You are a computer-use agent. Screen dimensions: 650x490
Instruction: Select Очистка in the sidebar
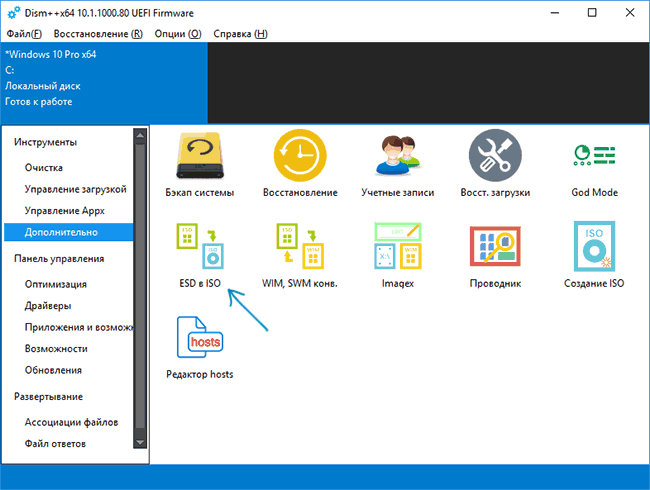tap(44, 168)
